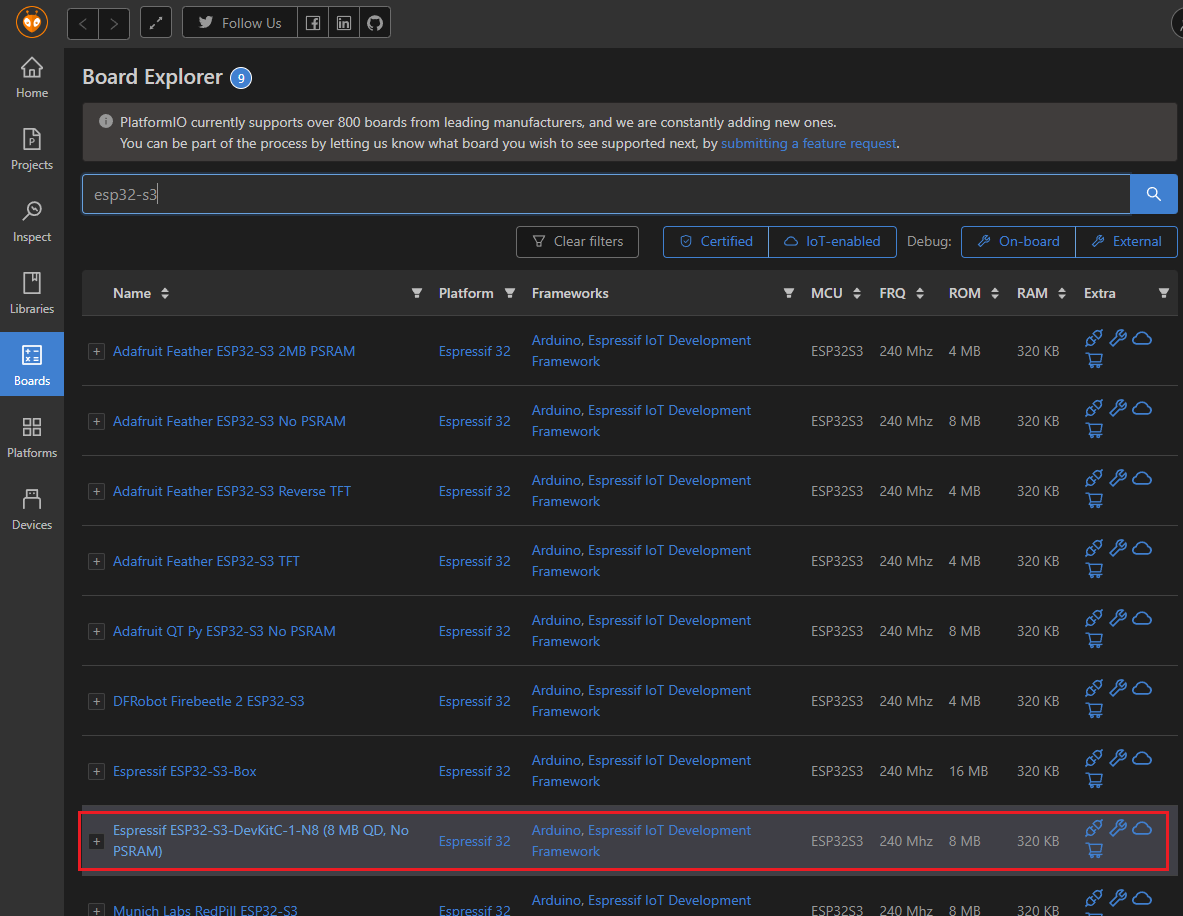The height and width of the screenshot is (916, 1183).
Task: Open the Platform column filter funnel
Action: click(x=510, y=293)
